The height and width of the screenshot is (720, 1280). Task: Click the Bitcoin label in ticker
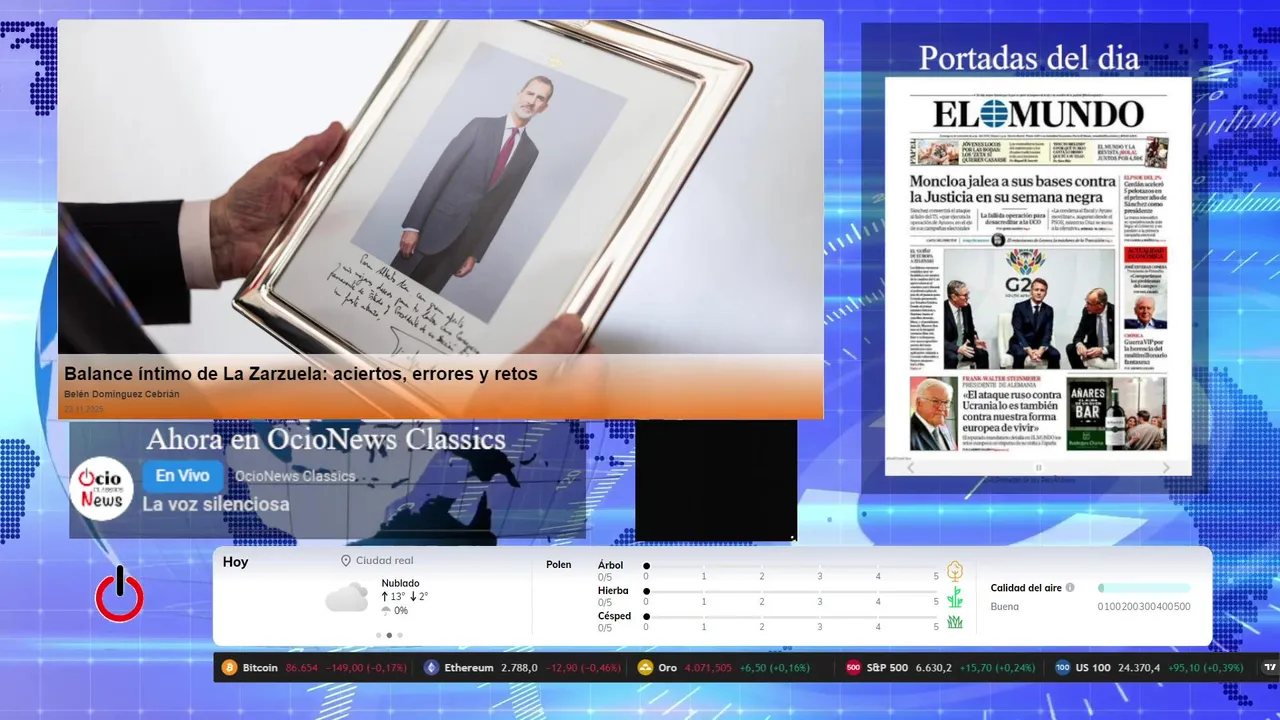[x=260, y=668]
